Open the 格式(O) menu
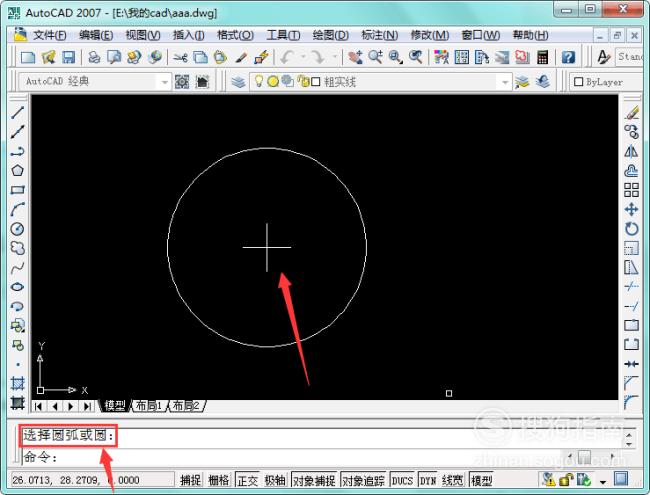The width and height of the screenshot is (650, 495). pyautogui.click(x=235, y=35)
